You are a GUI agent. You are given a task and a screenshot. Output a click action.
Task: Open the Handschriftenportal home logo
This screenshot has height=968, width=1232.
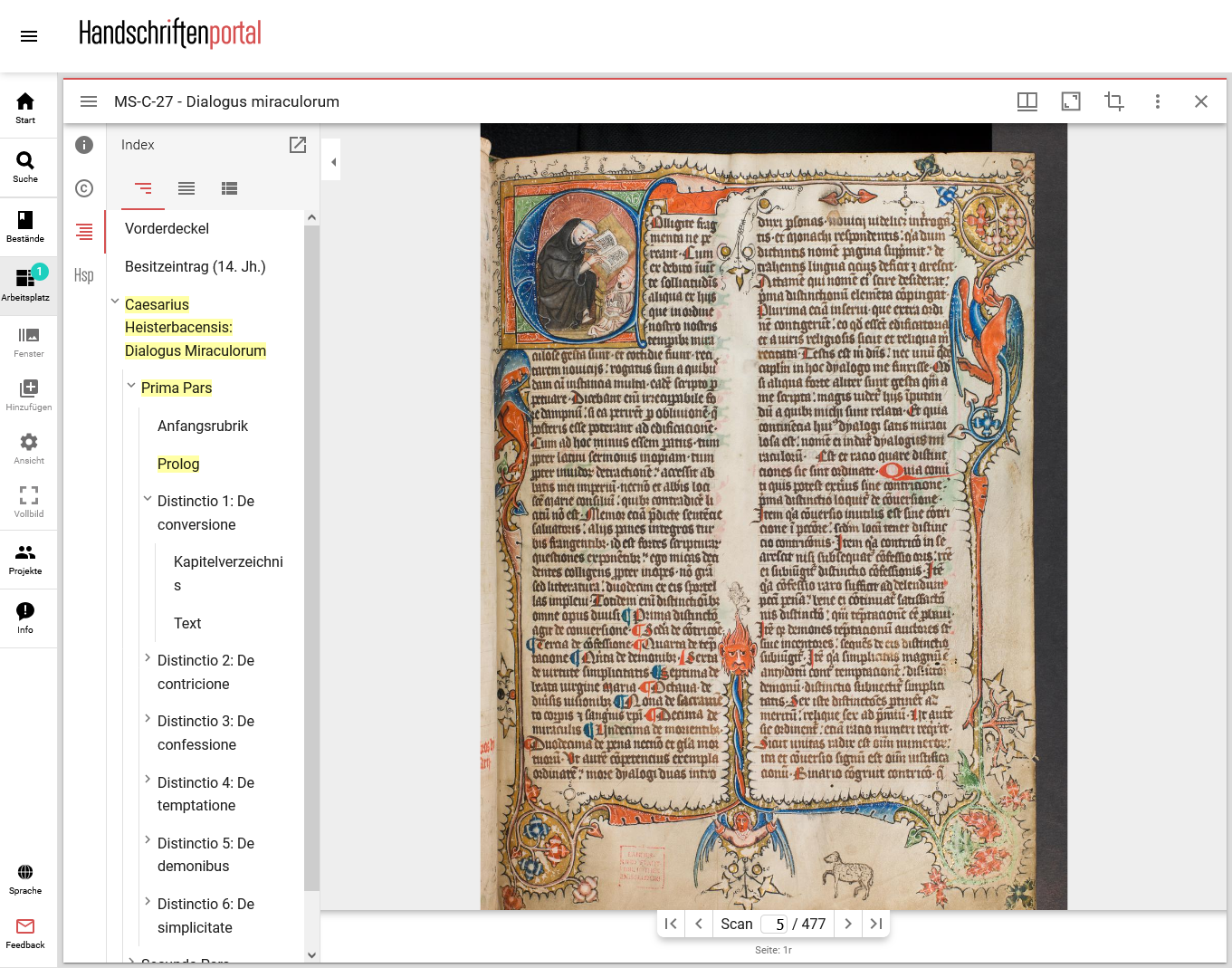click(x=169, y=34)
